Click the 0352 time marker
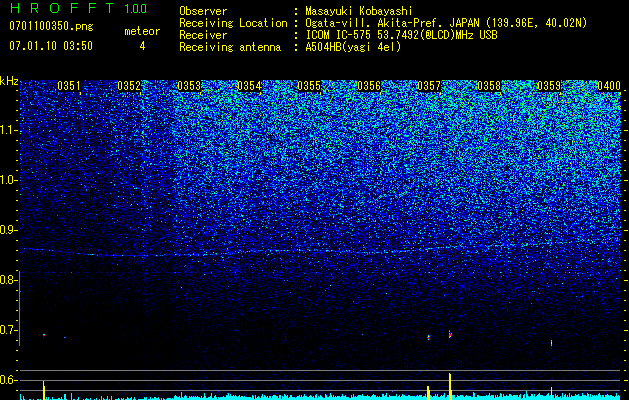The width and height of the screenshot is (629, 400). [129, 86]
